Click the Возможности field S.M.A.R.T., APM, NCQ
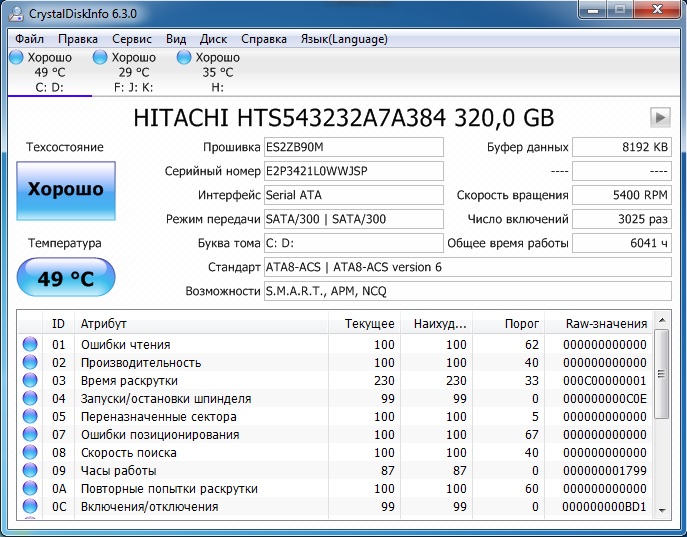Image resolution: width=687 pixels, height=537 pixels. pos(467,291)
